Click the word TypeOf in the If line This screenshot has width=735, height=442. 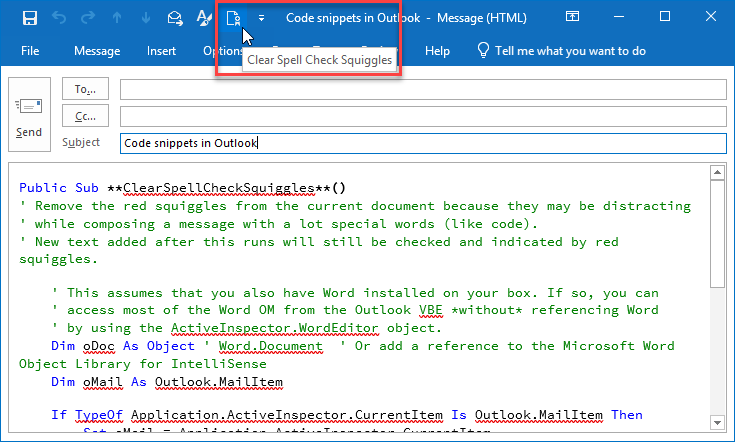click(x=98, y=415)
